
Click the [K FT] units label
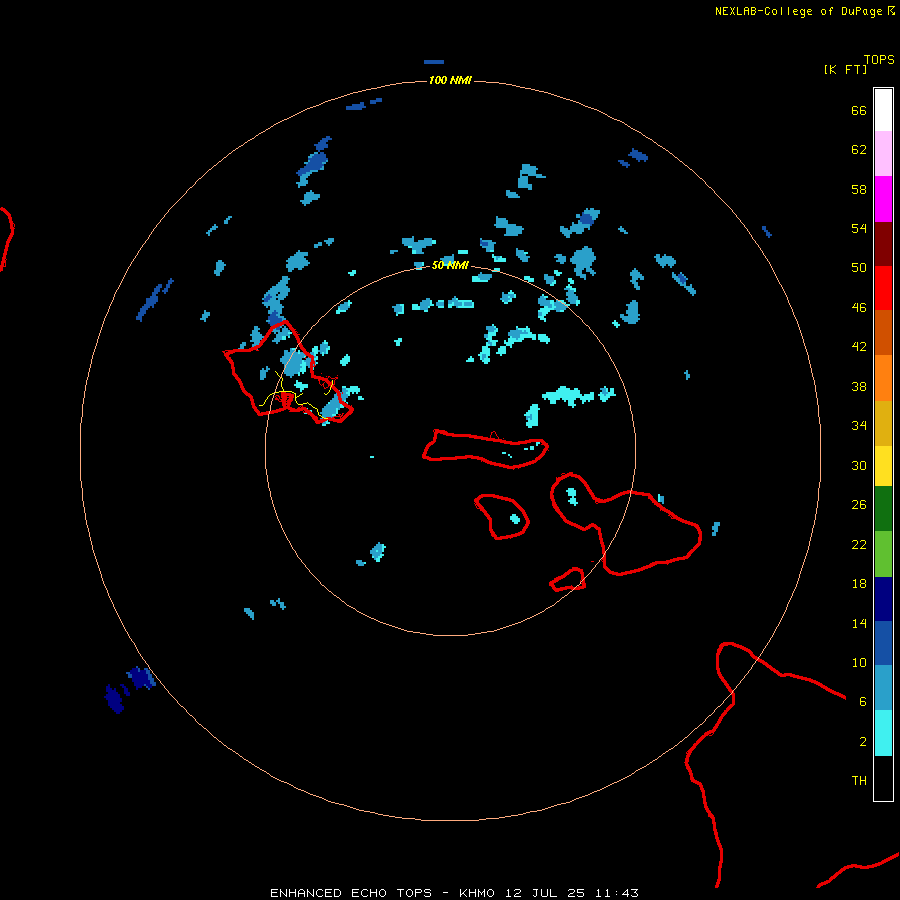(845, 69)
